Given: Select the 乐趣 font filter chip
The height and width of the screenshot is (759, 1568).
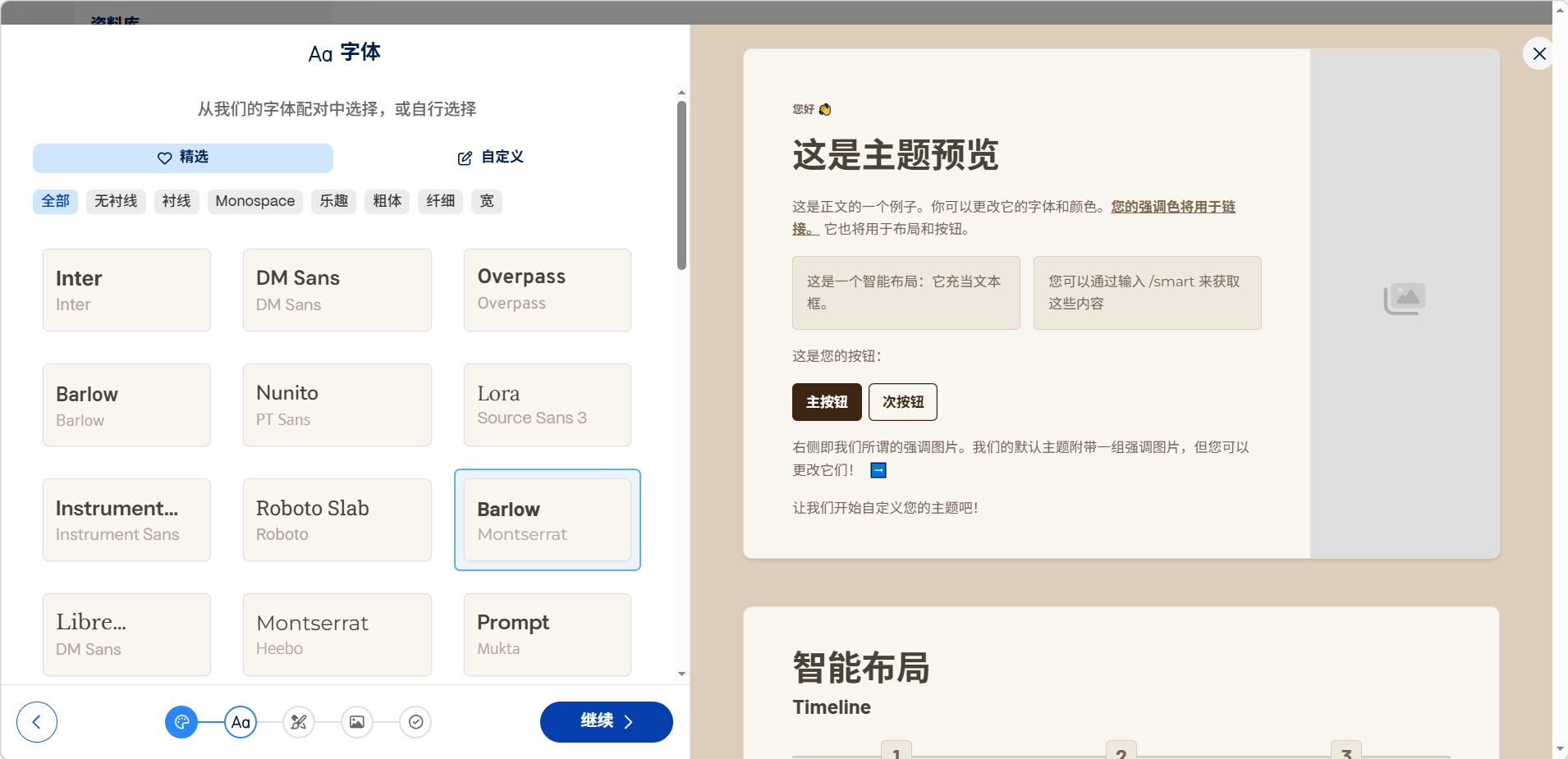Looking at the screenshot, I should coord(333,201).
